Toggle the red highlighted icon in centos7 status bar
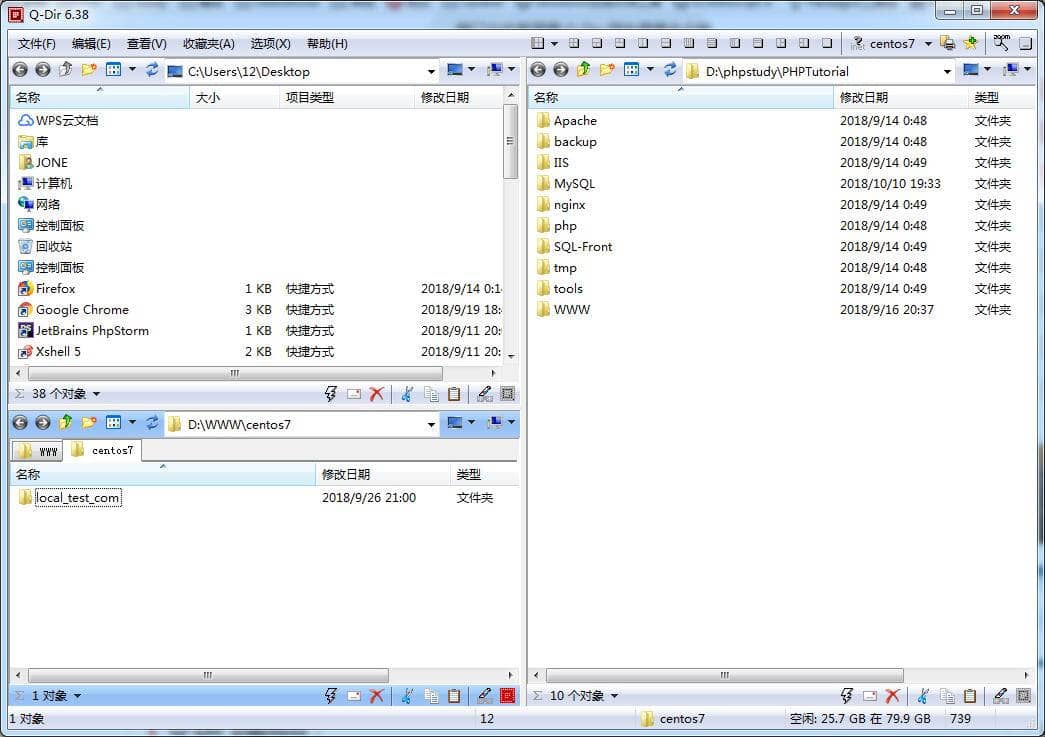This screenshot has width=1045, height=737. pyautogui.click(x=507, y=696)
